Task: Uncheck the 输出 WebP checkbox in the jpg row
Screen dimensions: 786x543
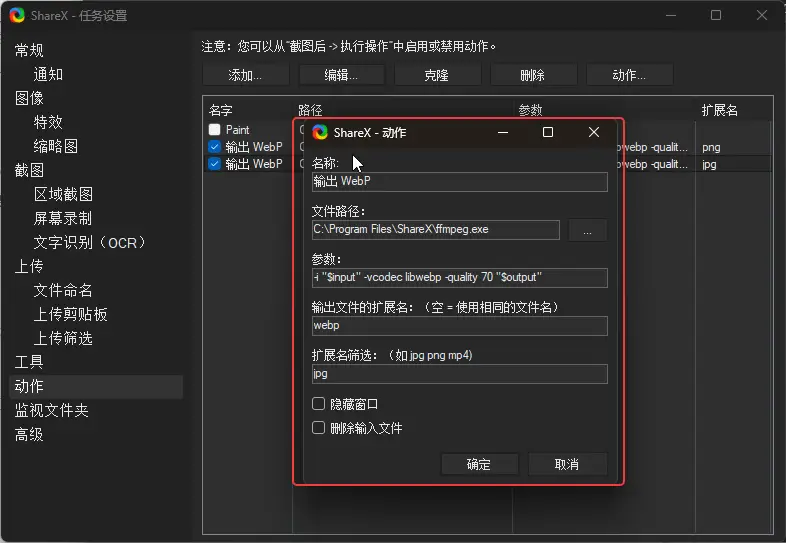Action: [215, 164]
